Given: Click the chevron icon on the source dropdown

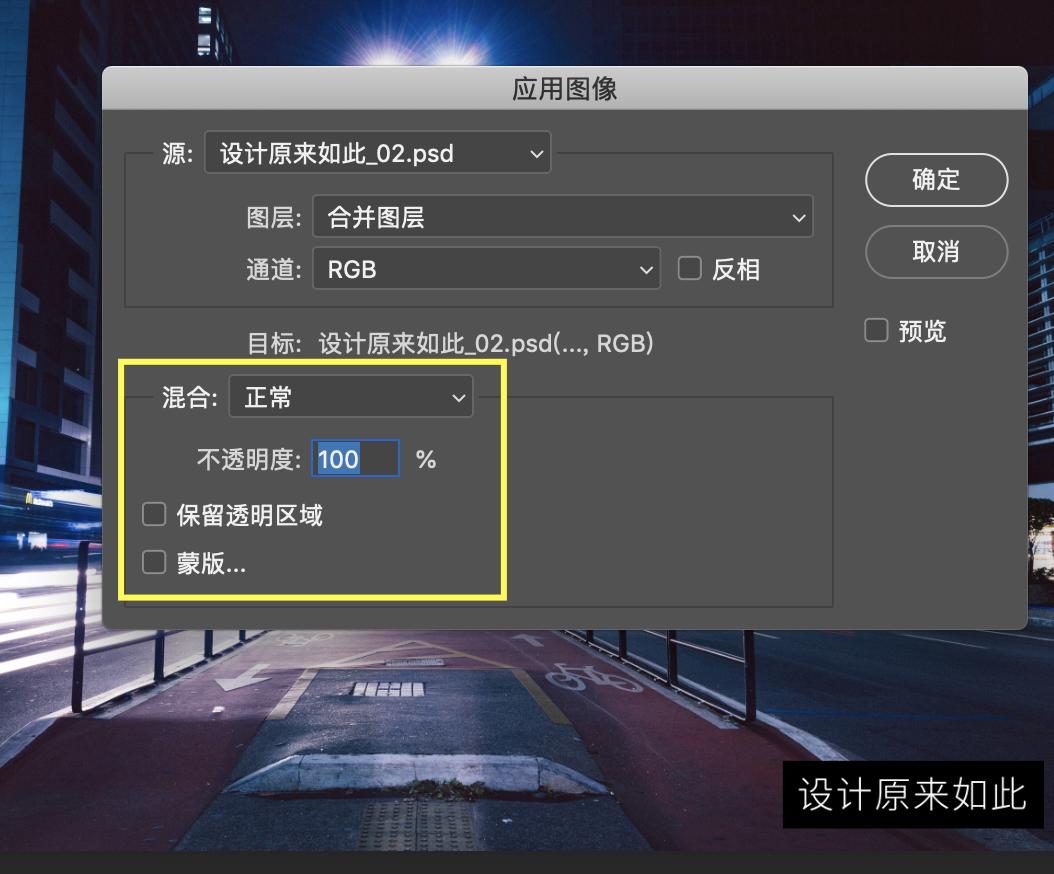Looking at the screenshot, I should pyautogui.click(x=537, y=152).
